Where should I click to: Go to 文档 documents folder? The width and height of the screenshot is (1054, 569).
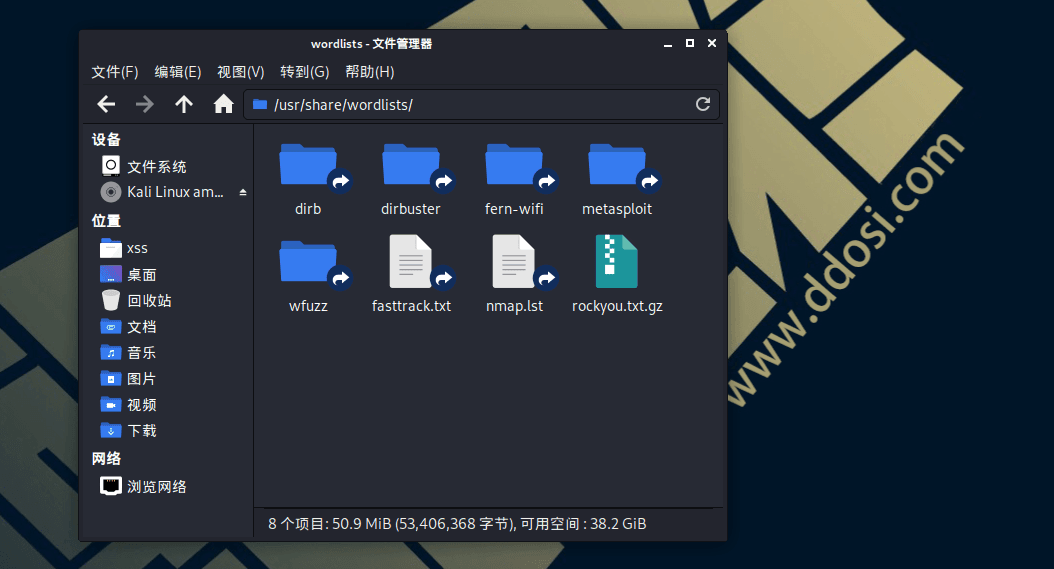click(128, 327)
